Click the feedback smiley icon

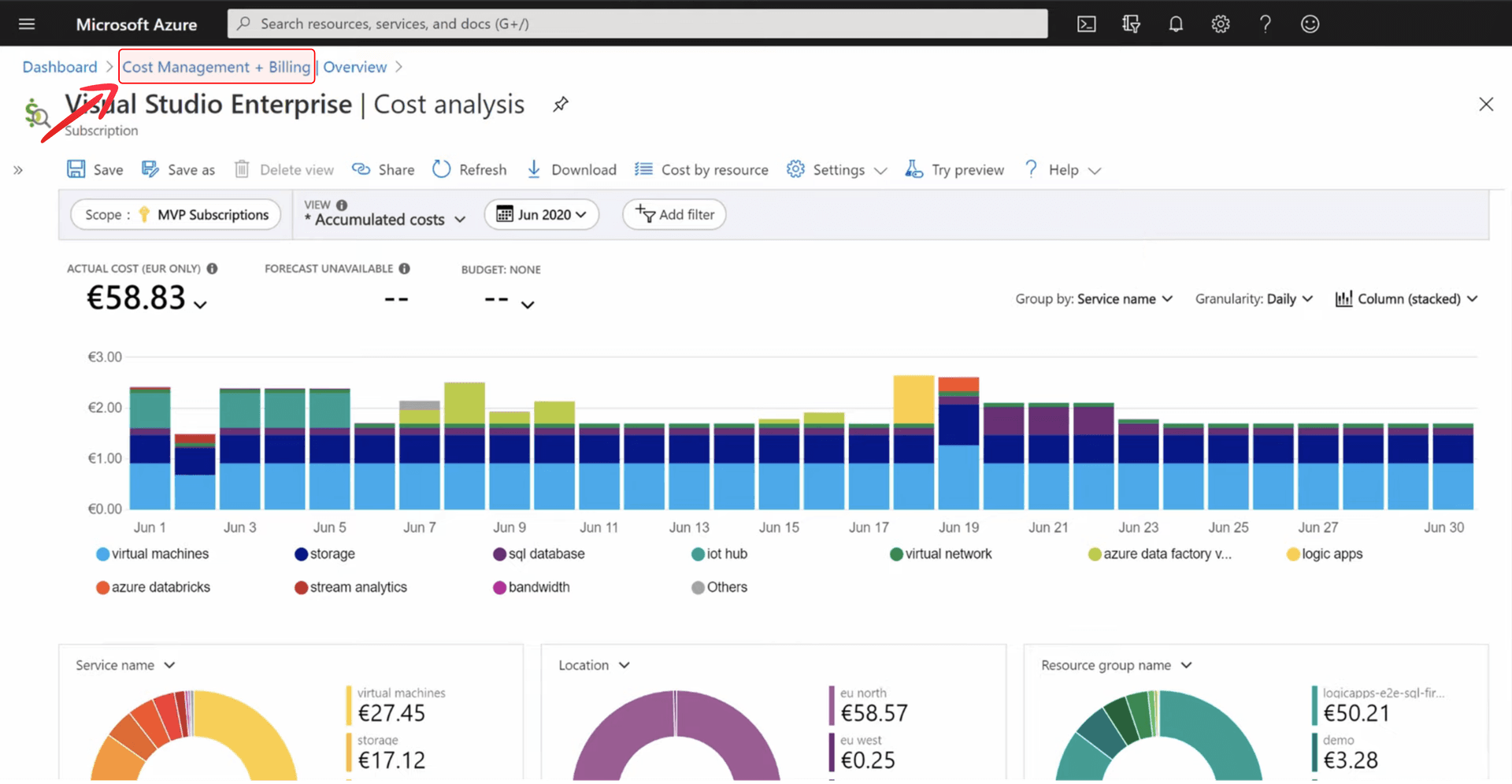pyautogui.click(x=1310, y=24)
